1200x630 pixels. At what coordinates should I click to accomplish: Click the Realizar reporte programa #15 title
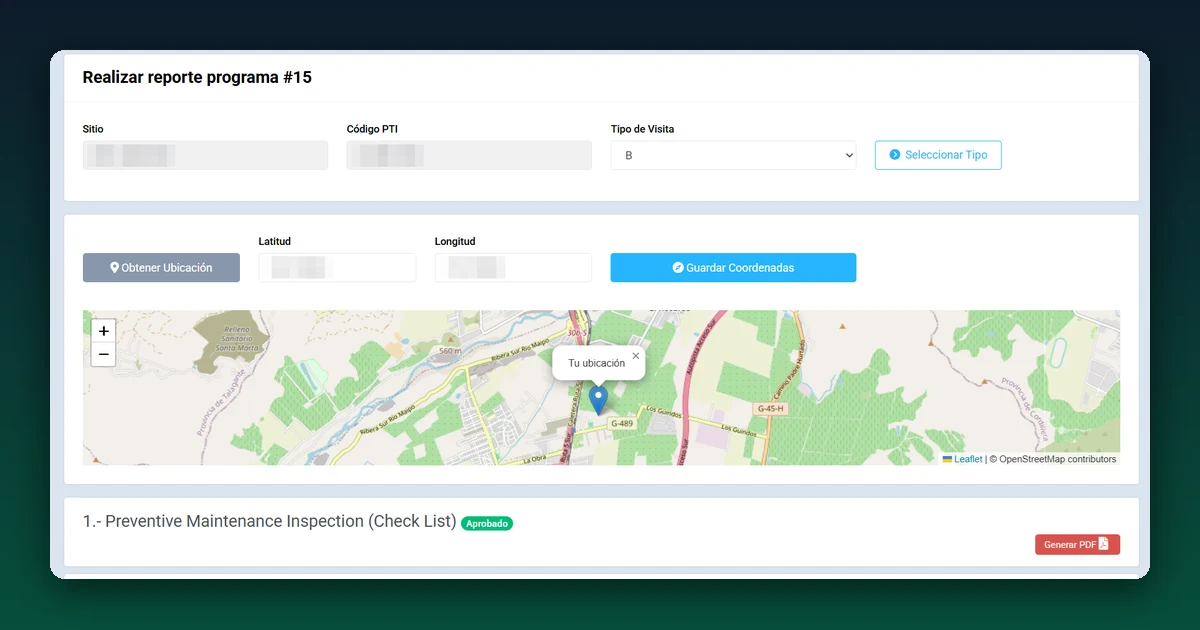(197, 77)
